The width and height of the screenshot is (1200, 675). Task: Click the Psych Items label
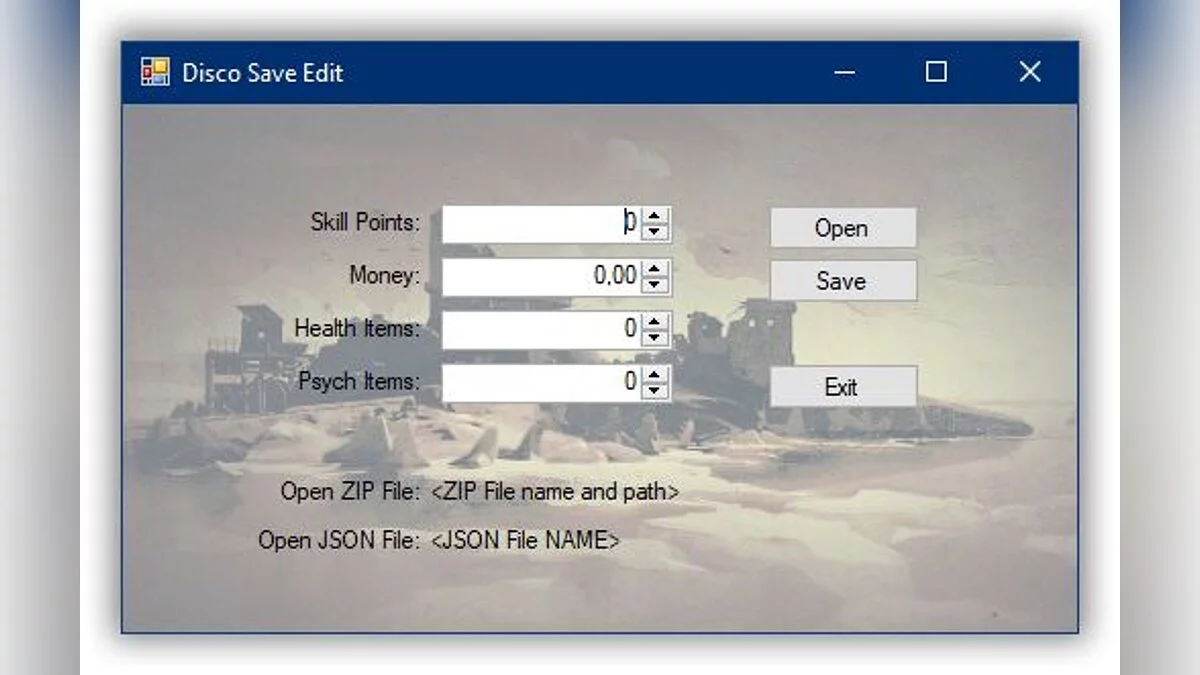360,381
